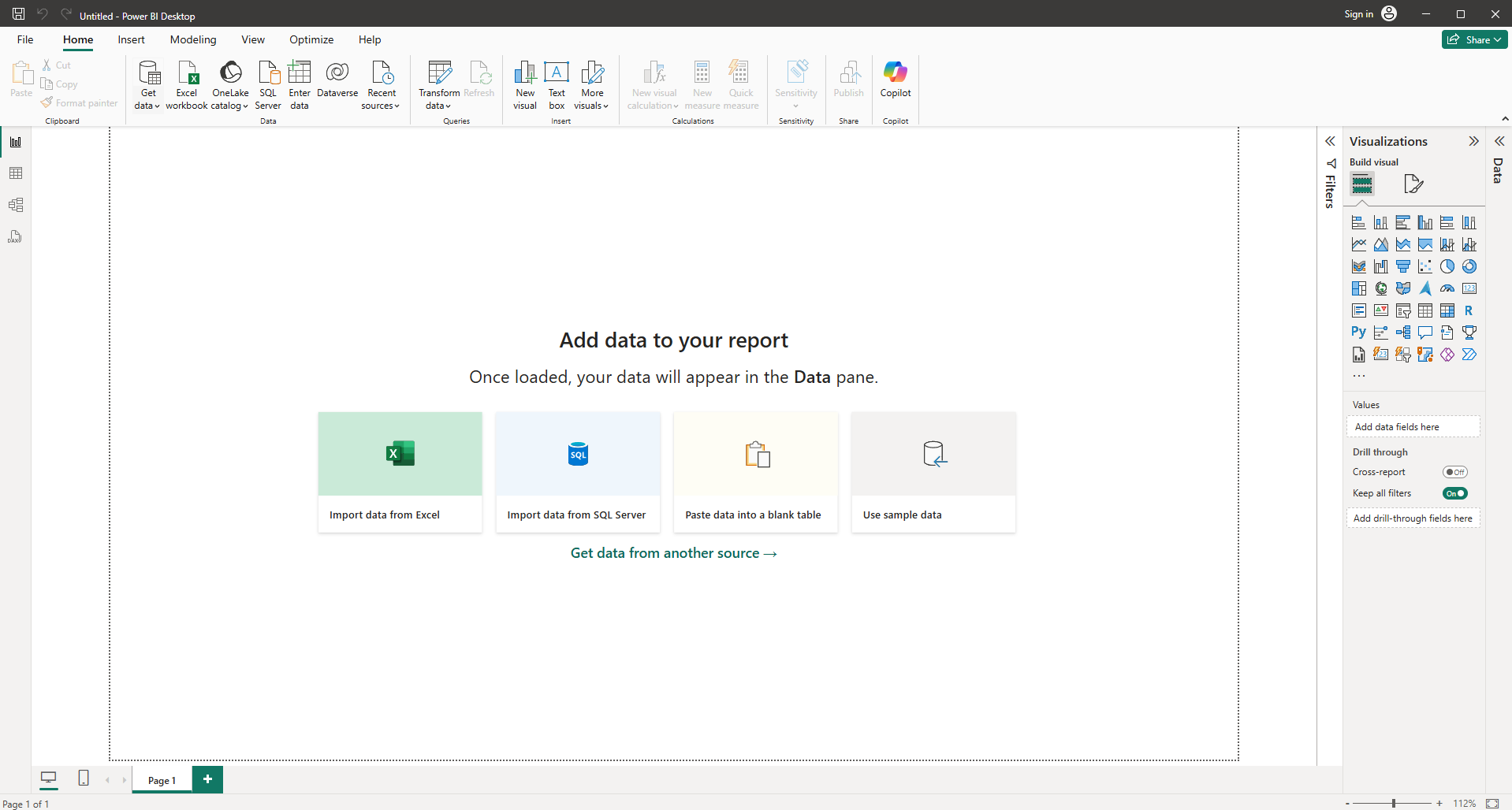Image resolution: width=1512 pixels, height=810 pixels.
Task: Toggle the Cross-report drill through switch
Action: pyautogui.click(x=1454, y=472)
